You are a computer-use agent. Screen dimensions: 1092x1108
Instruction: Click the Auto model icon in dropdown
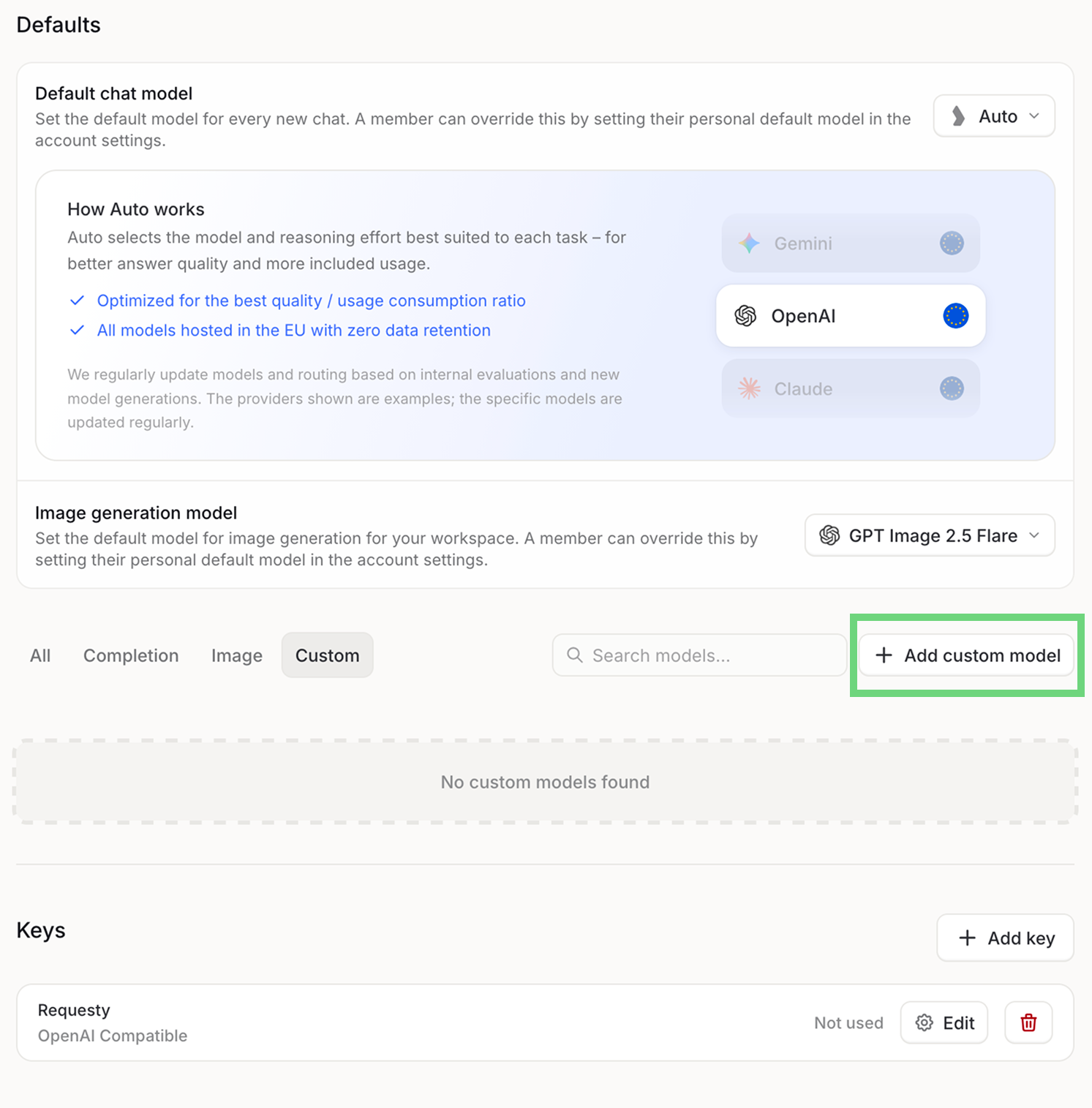[958, 116]
